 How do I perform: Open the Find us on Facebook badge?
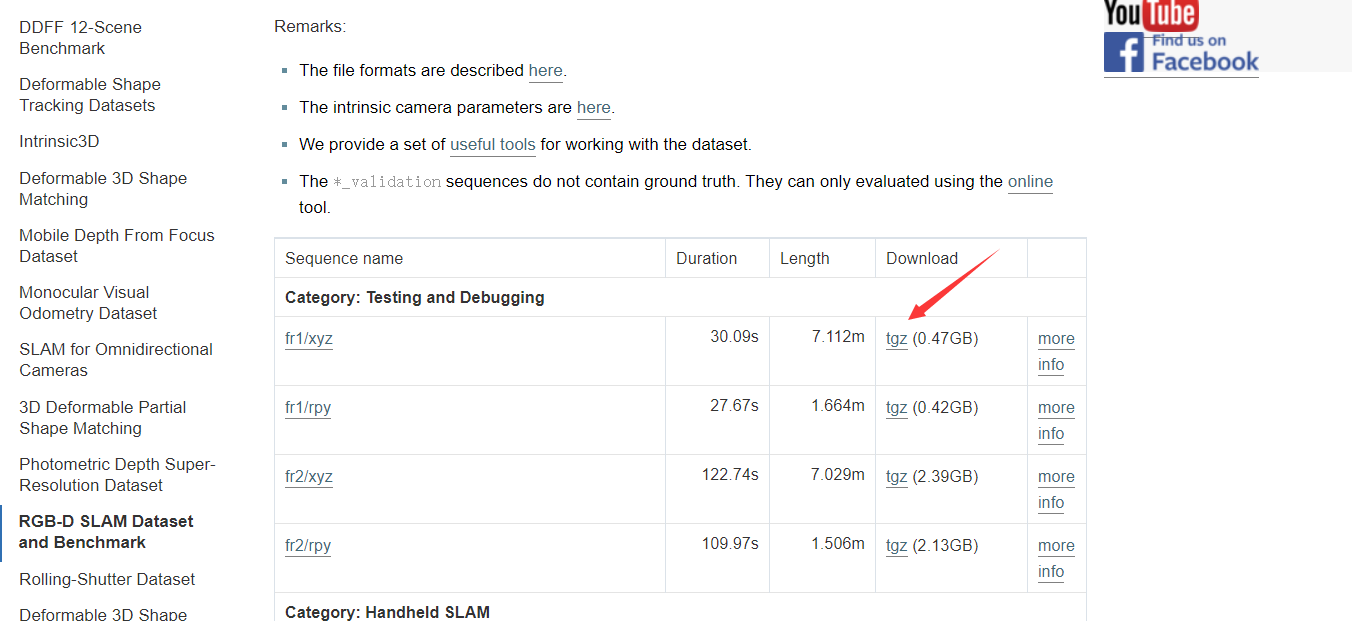1181,53
